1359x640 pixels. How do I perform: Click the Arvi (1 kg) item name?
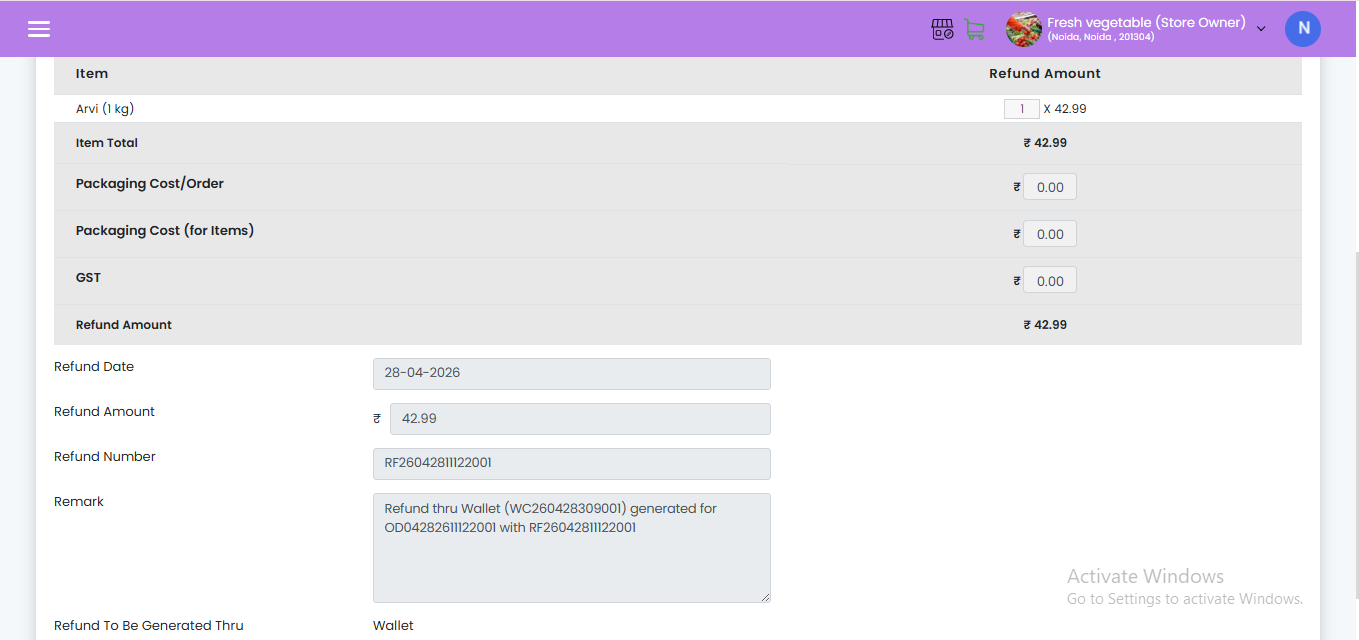coord(105,109)
